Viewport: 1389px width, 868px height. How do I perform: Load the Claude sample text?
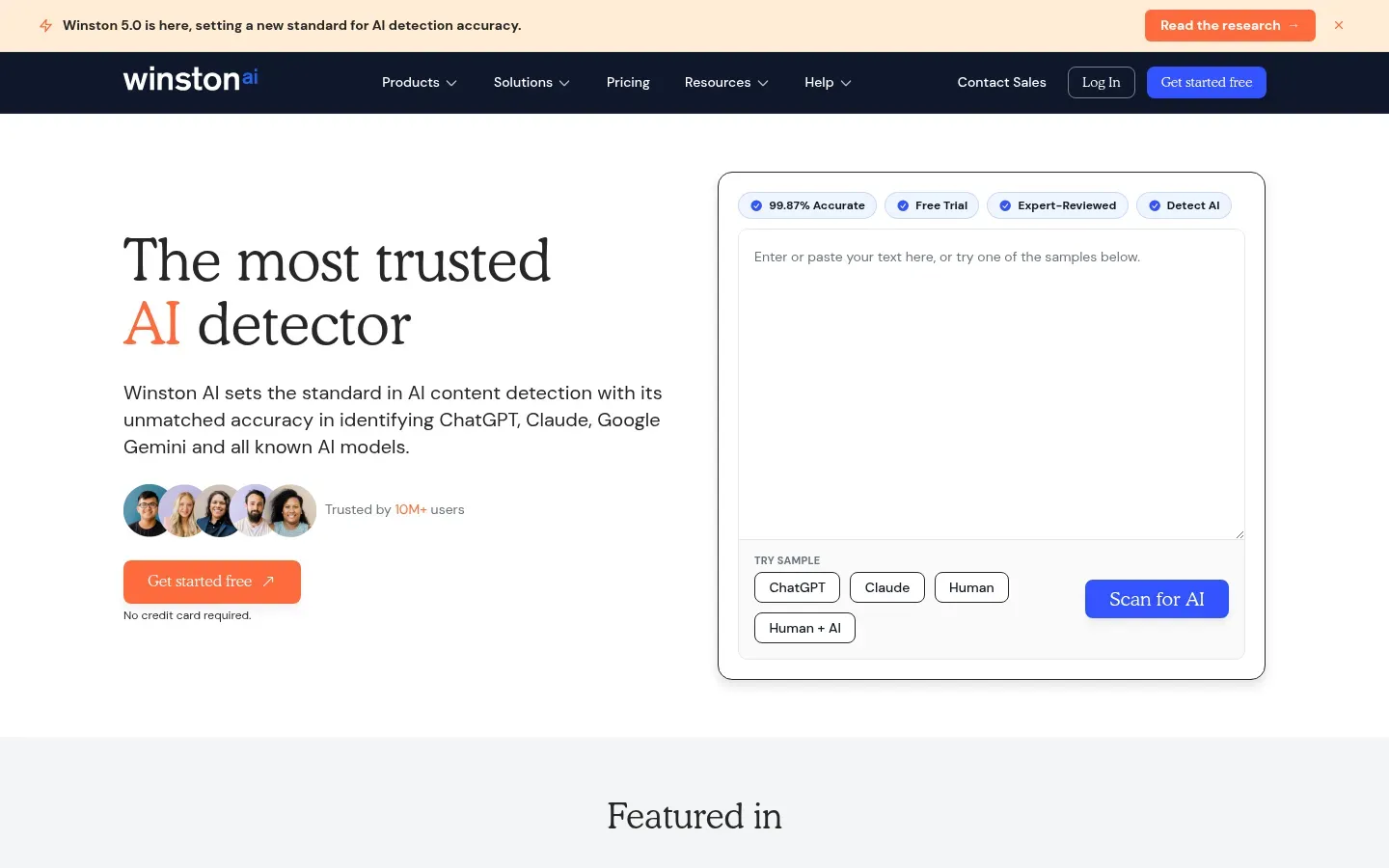887,587
